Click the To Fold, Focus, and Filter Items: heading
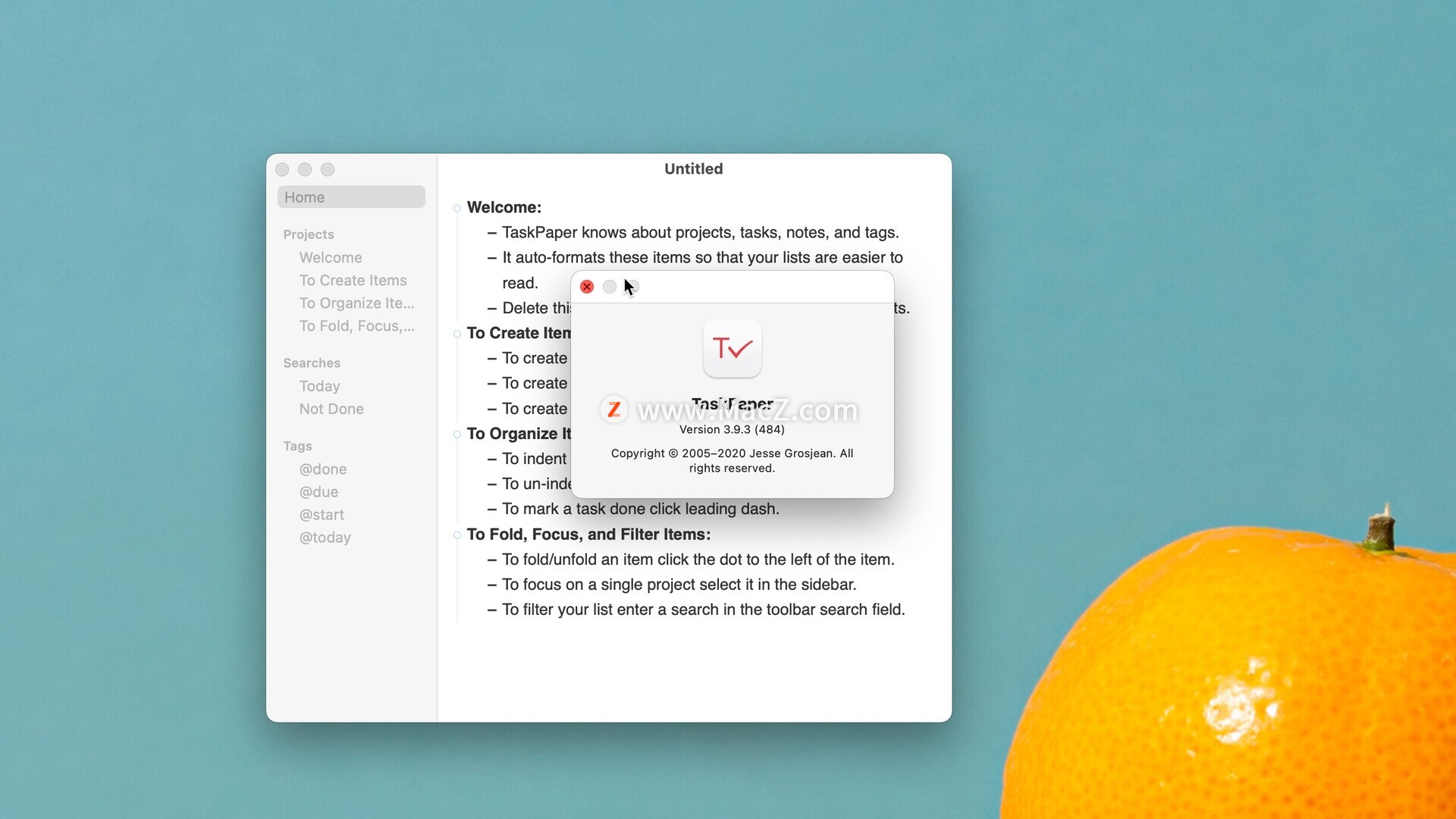This screenshot has height=819, width=1456. coord(588,535)
